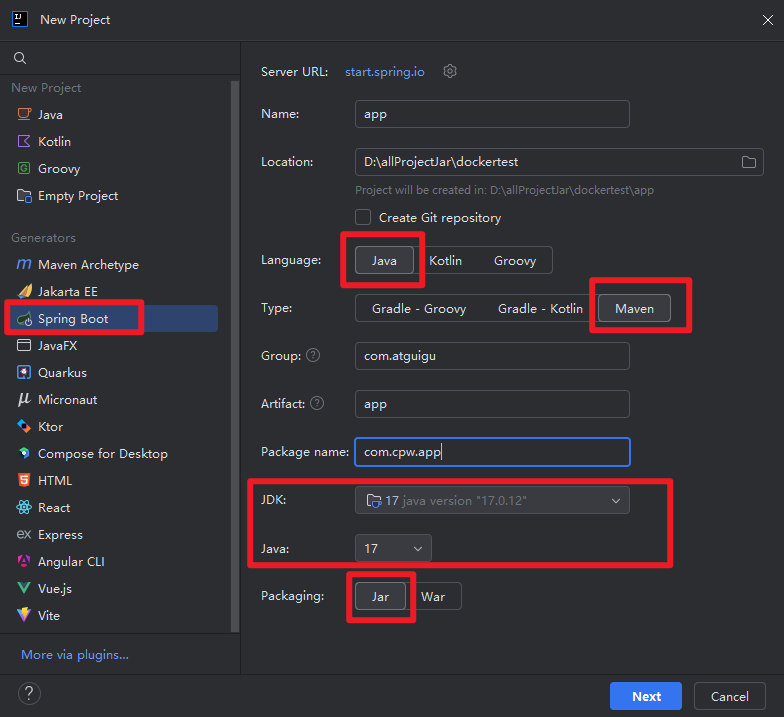
Task: Click the HTML5 shield icon
Action: 24,480
